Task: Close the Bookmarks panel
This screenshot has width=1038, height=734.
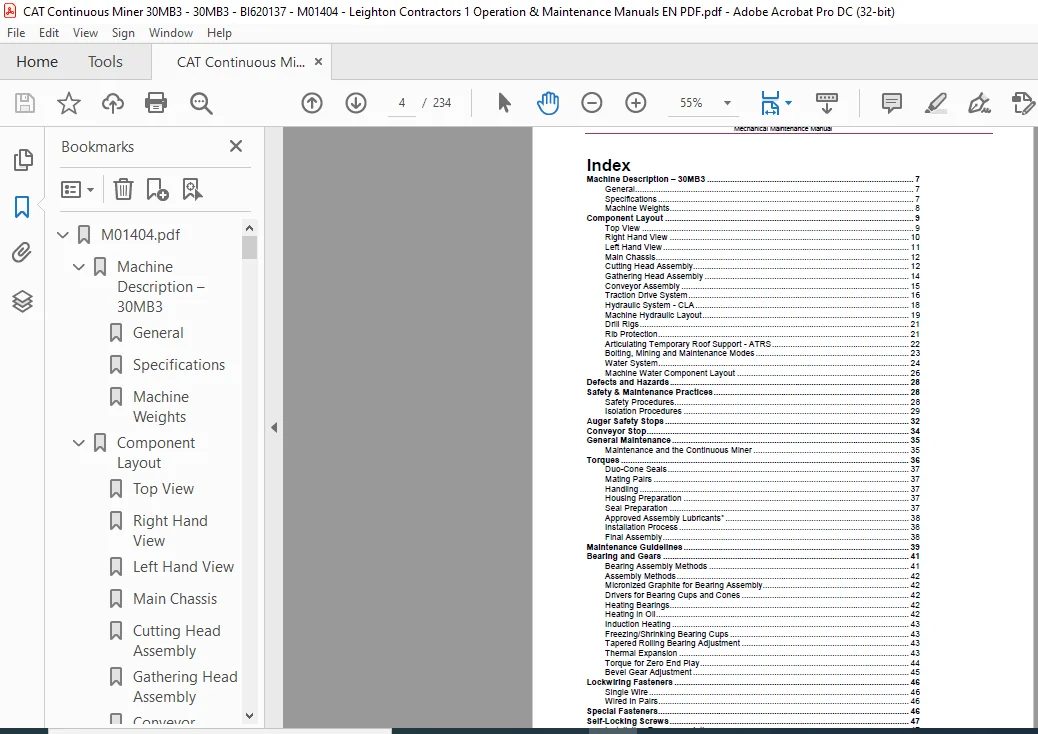Action: pos(236,146)
